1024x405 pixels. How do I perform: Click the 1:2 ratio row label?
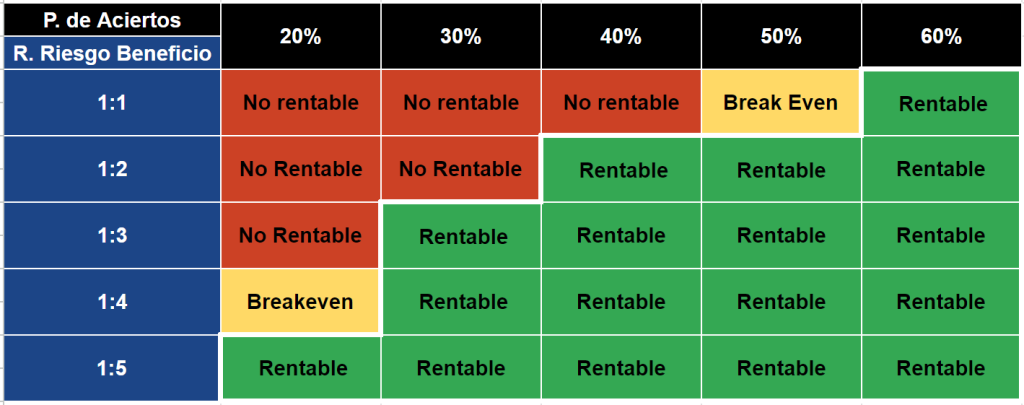(111, 169)
